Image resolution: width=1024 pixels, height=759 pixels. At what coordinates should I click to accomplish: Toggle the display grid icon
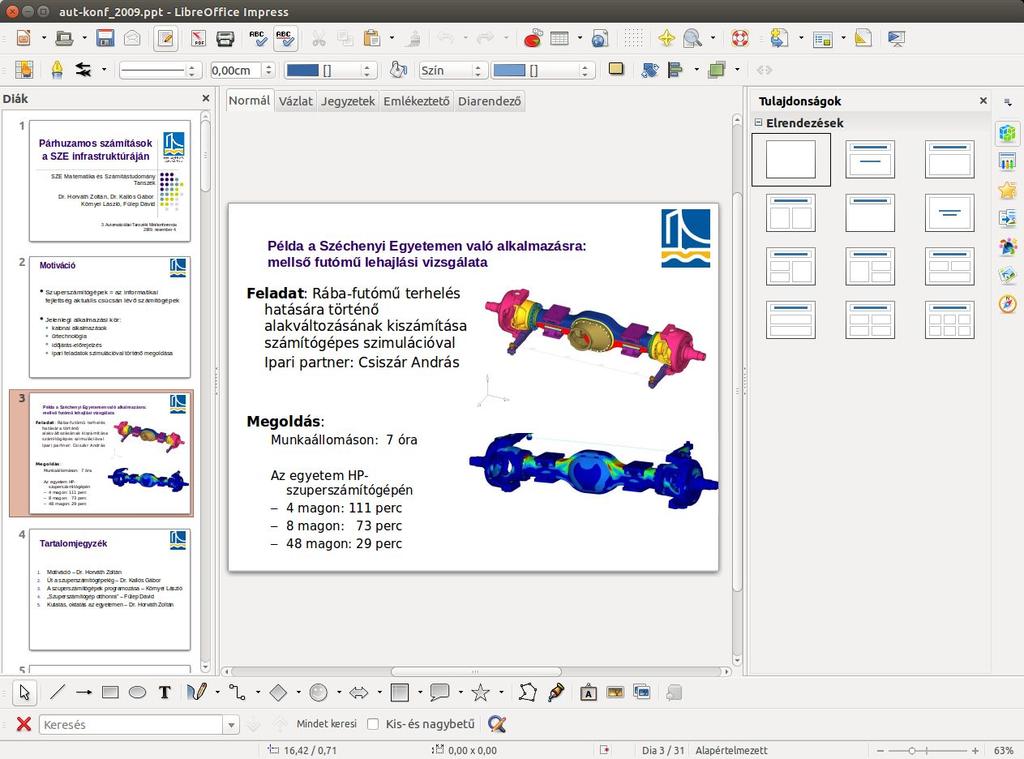click(x=633, y=39)
